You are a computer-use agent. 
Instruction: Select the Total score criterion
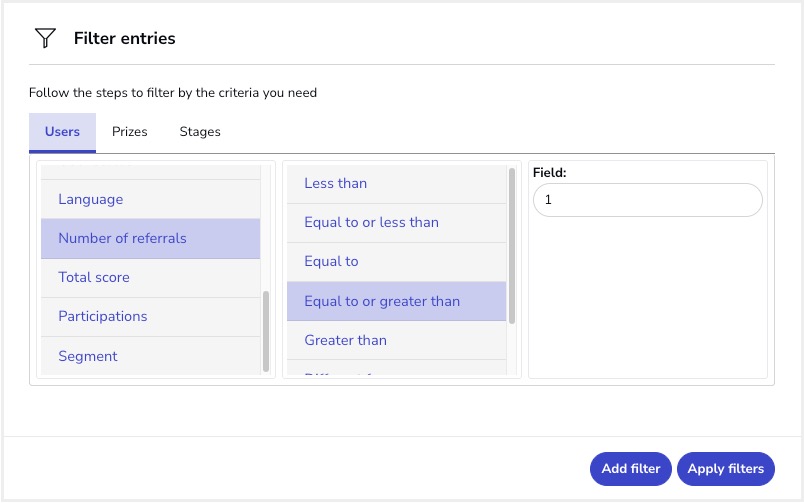(150, 277)
